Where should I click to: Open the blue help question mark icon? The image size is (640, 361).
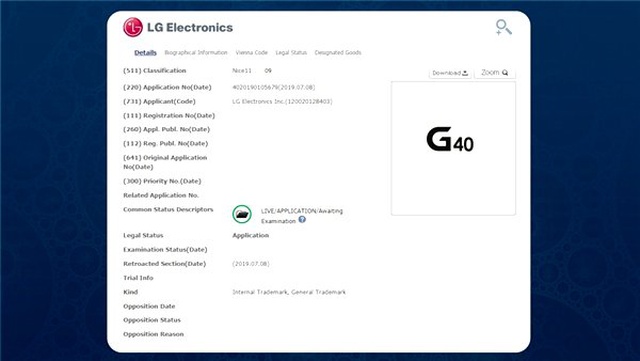[x=302, y=220]
